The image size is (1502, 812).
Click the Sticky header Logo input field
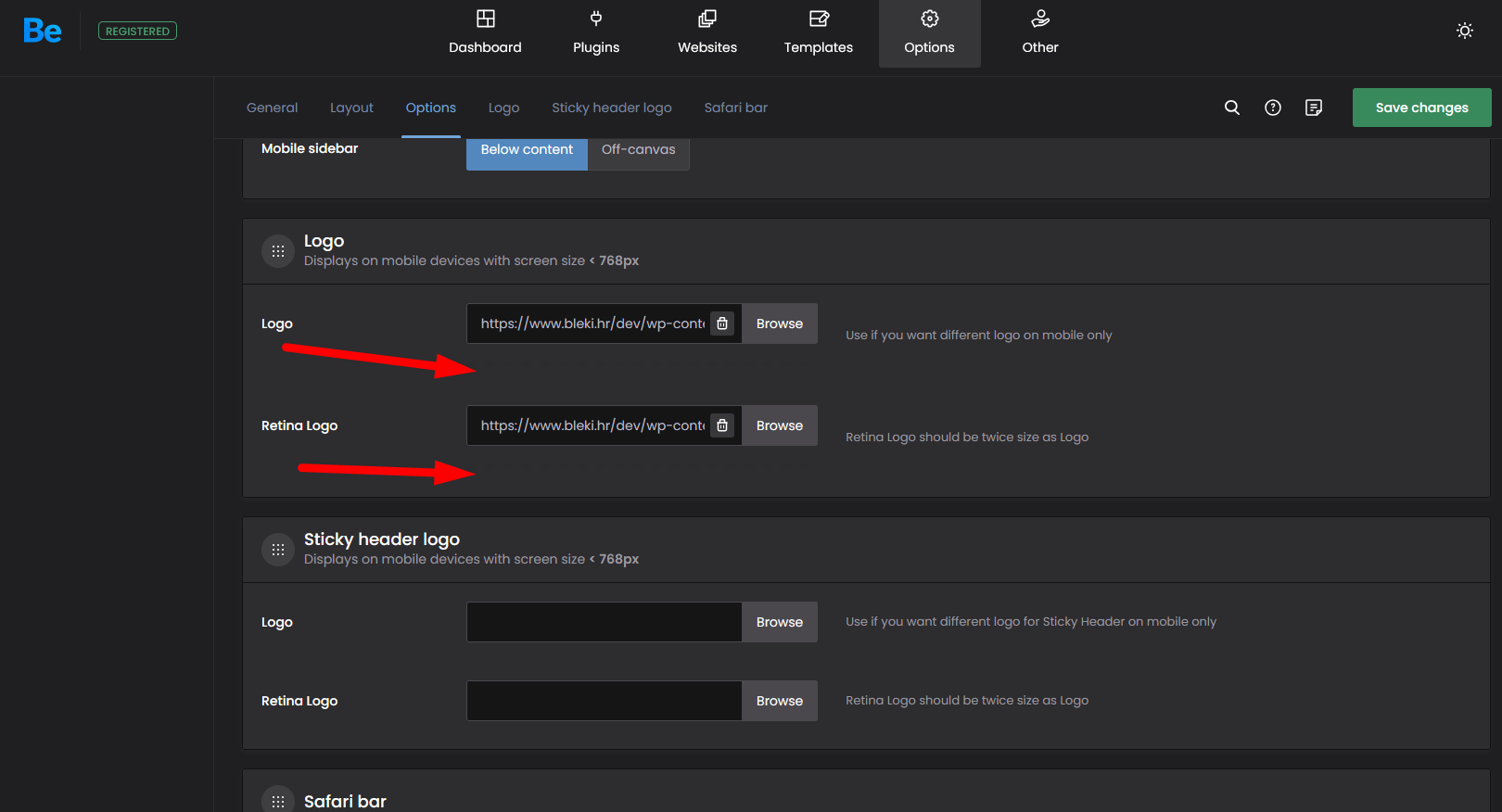tap(604, 622)
